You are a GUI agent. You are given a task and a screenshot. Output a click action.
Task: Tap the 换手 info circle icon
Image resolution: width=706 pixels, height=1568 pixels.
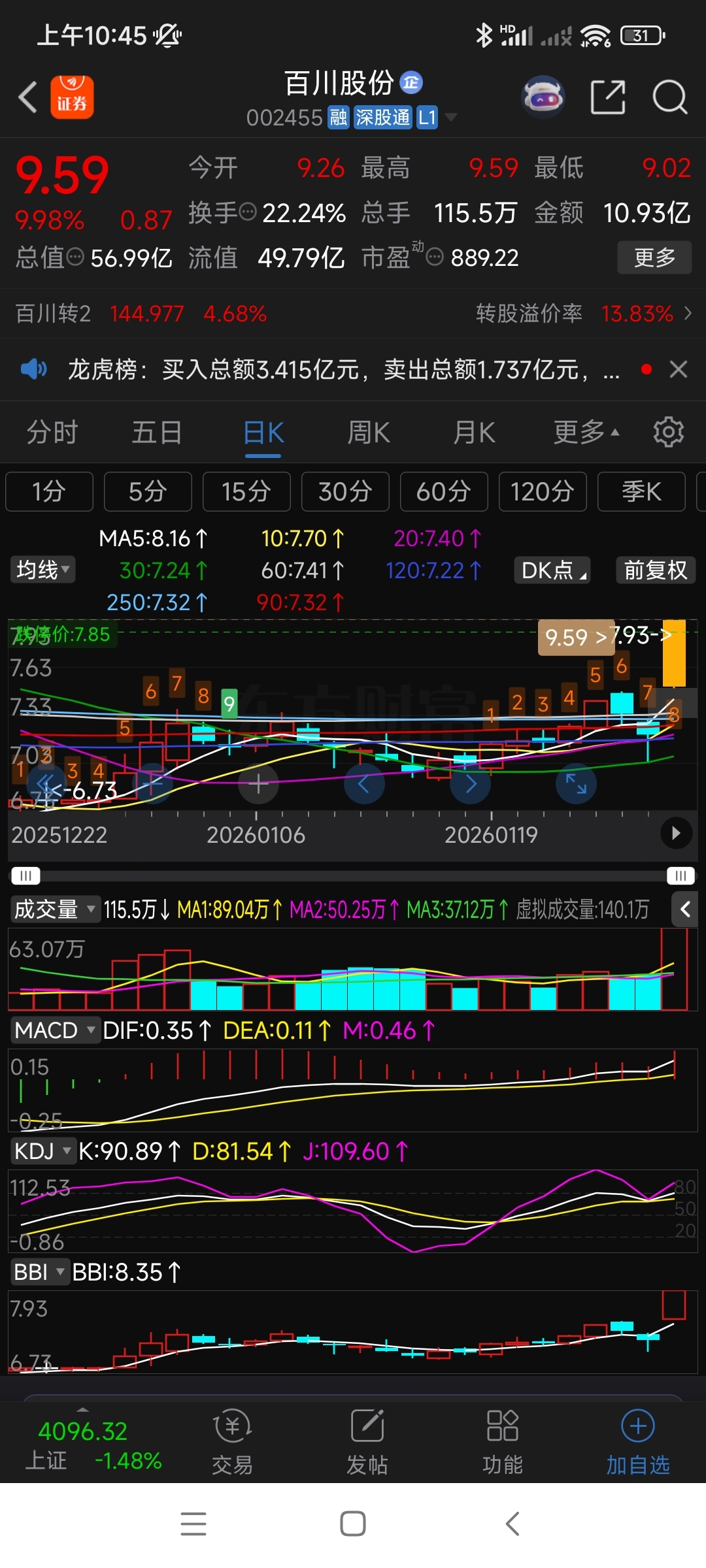tap(248, 212)
